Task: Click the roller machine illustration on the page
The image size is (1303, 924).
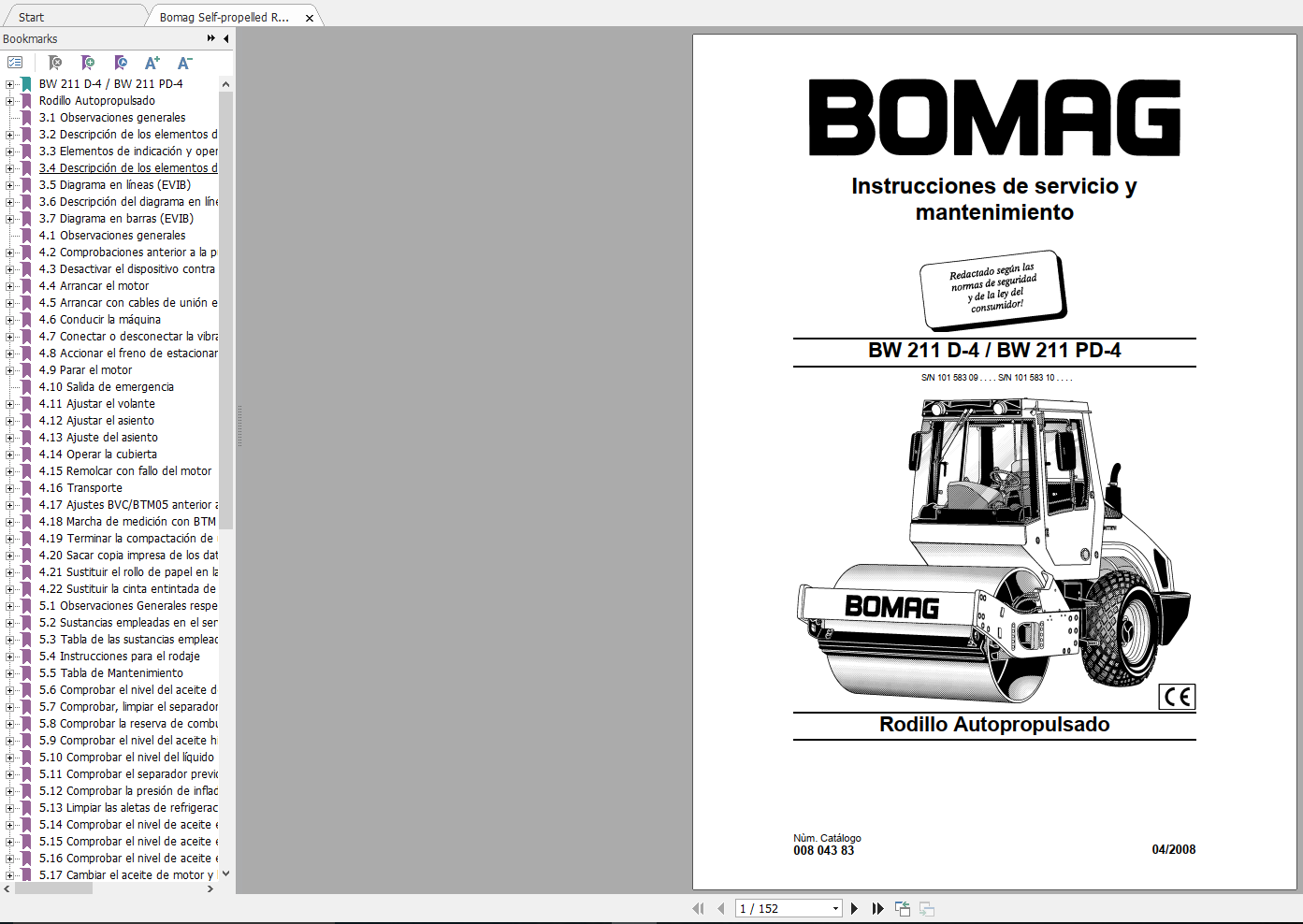Action: (x=995, y=550)
